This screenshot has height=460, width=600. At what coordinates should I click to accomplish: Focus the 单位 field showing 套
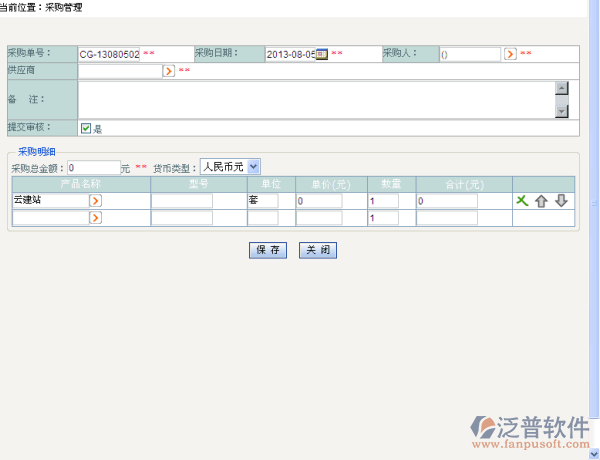point(263,201)
